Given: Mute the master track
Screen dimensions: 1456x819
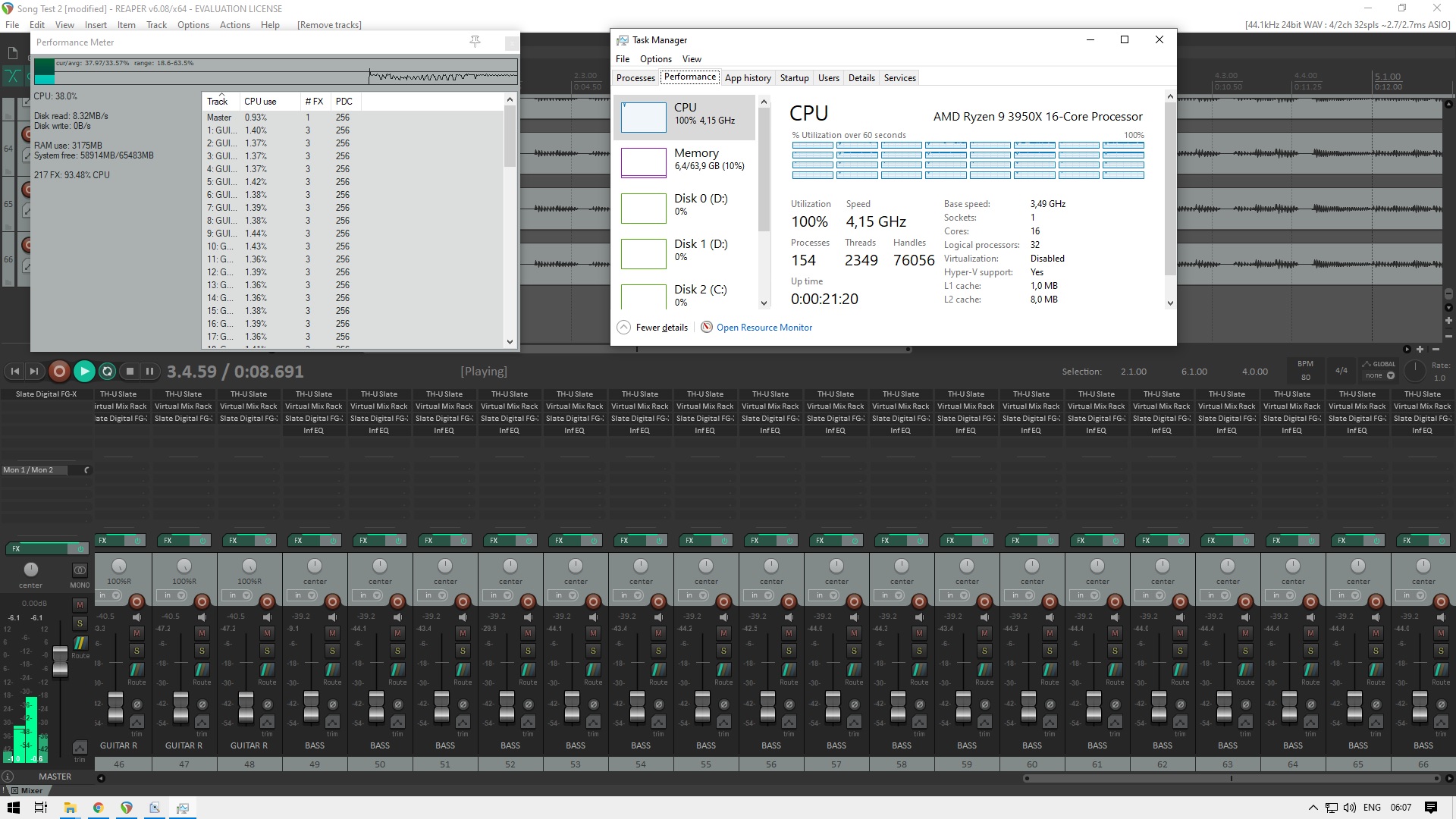Looking at the screenshot, I should 80,605.
